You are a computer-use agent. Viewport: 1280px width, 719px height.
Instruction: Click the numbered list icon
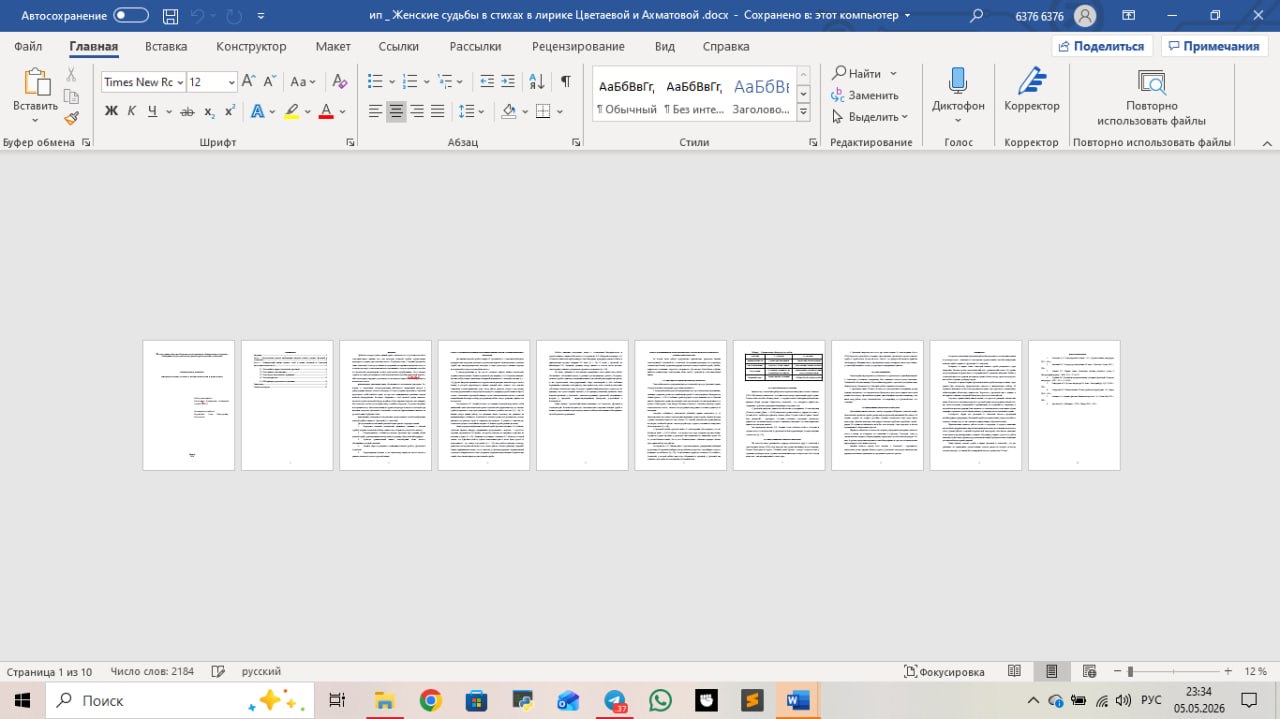pos(409,82)
